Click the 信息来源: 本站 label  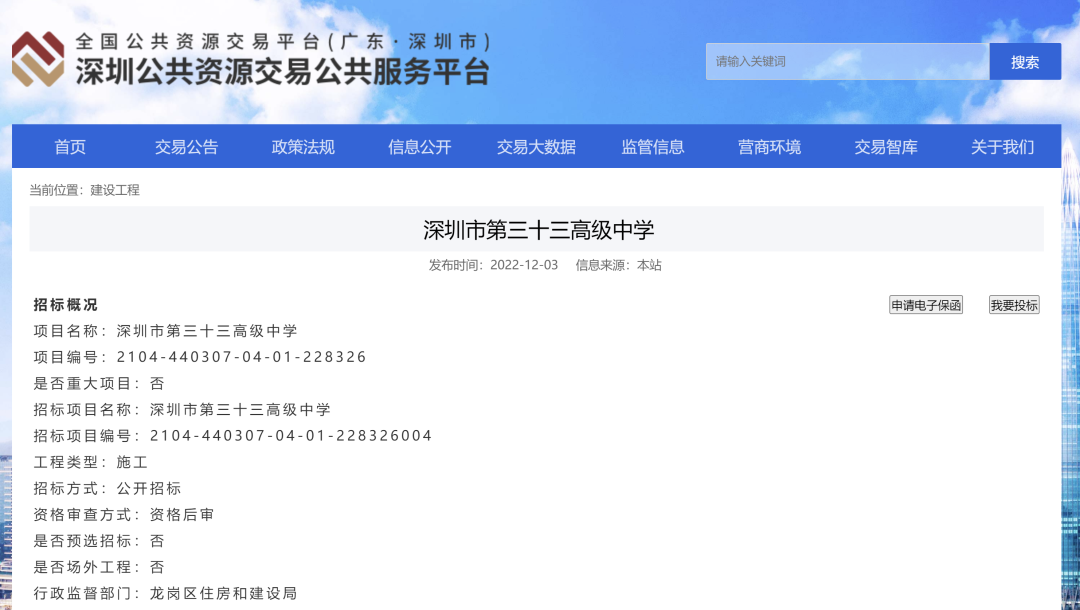[618, 265]
